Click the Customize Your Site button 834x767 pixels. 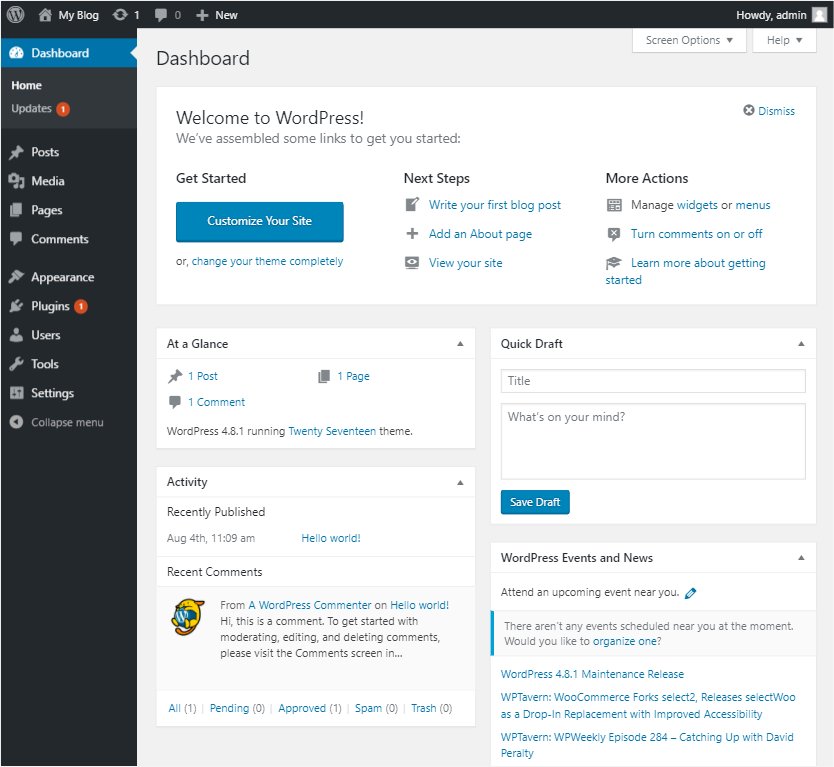(260, 221)
